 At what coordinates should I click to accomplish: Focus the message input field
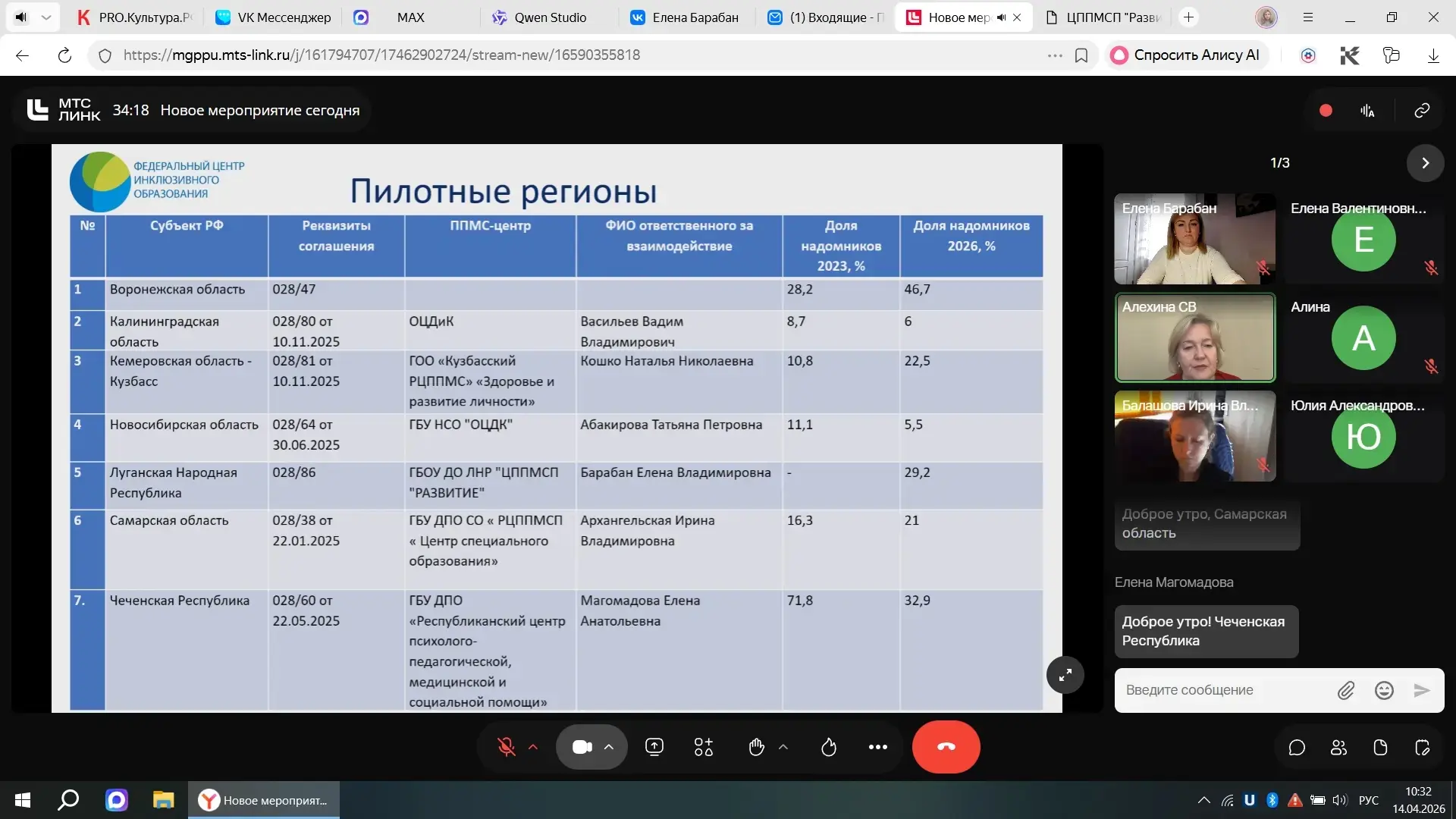tap(1225, 690)
